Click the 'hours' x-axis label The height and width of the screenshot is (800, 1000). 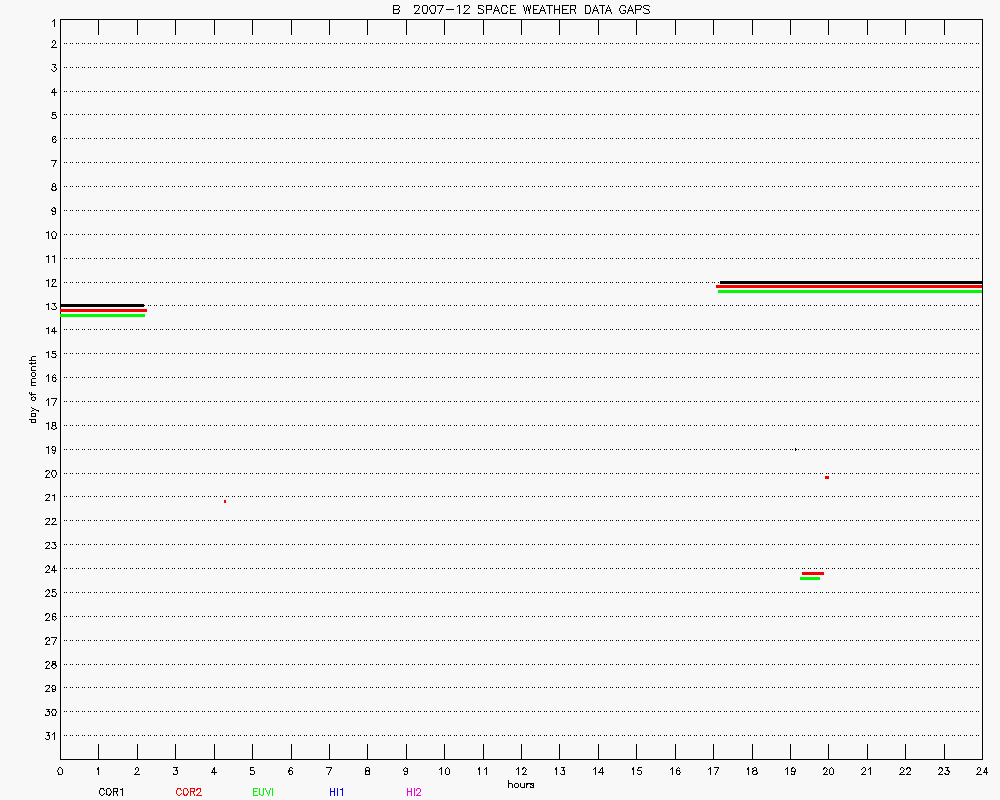(520, 785)
